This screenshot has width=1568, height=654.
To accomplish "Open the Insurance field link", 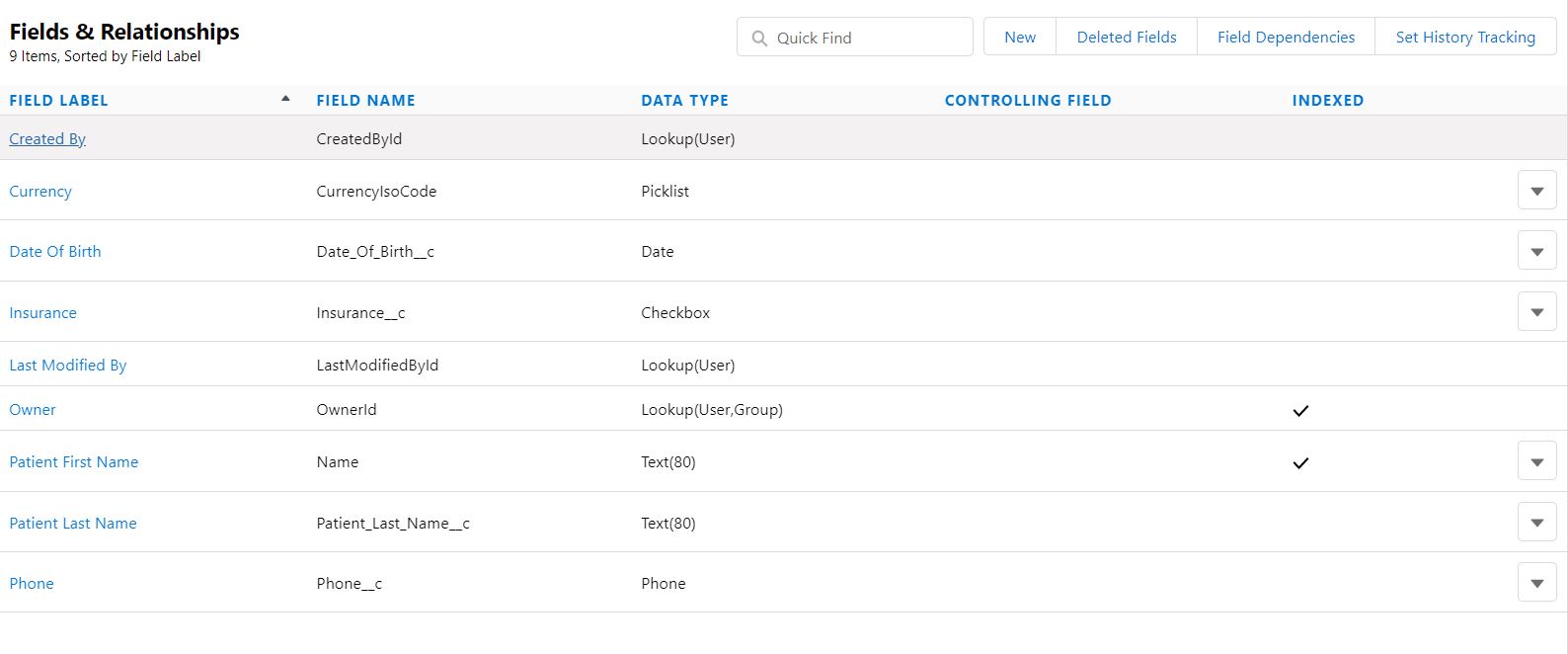I will tap(42, 313).
